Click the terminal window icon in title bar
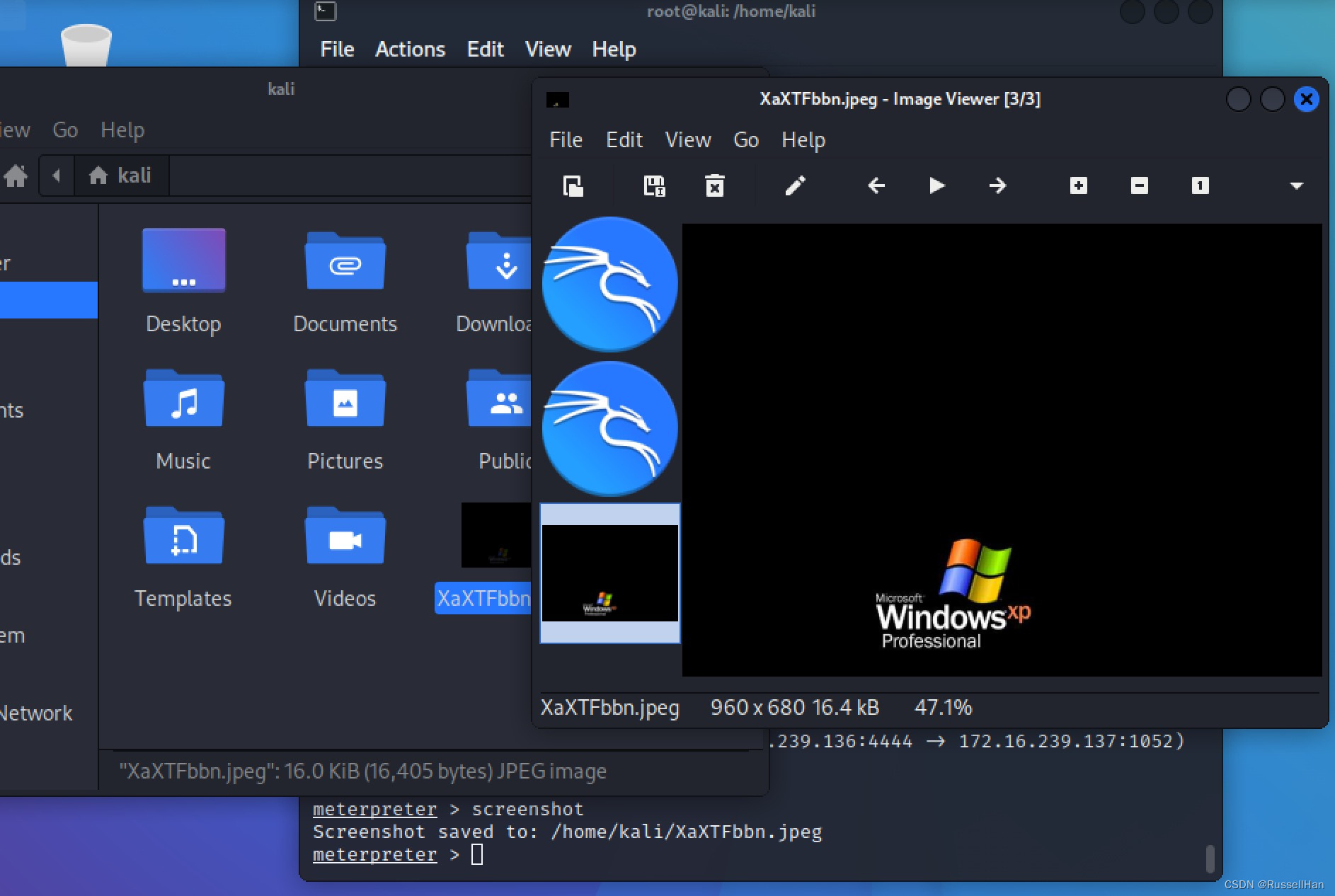Screen dimensions: 1335x896 tap(326, 11)
